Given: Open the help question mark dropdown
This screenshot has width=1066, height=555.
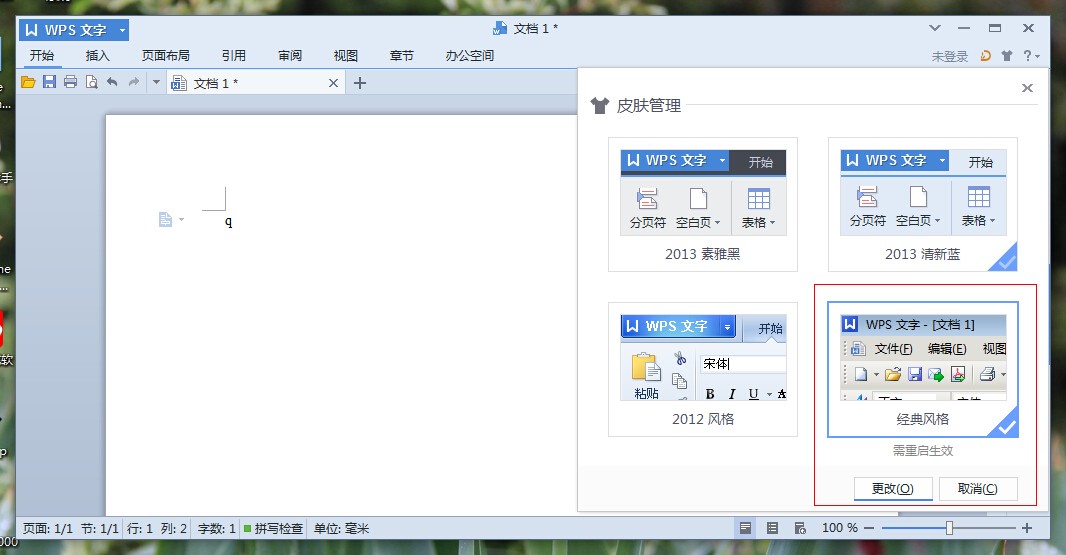Looking at the screenshot, I should [1031, 56].
